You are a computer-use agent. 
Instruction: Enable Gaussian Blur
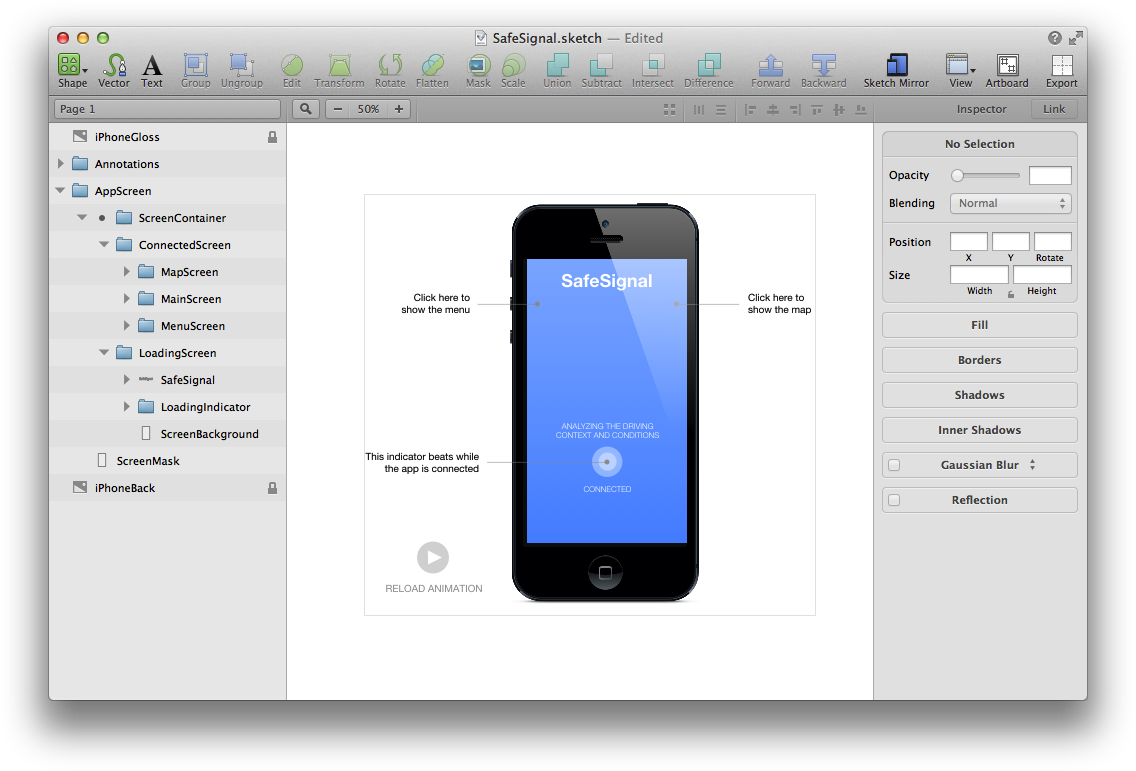893,464
